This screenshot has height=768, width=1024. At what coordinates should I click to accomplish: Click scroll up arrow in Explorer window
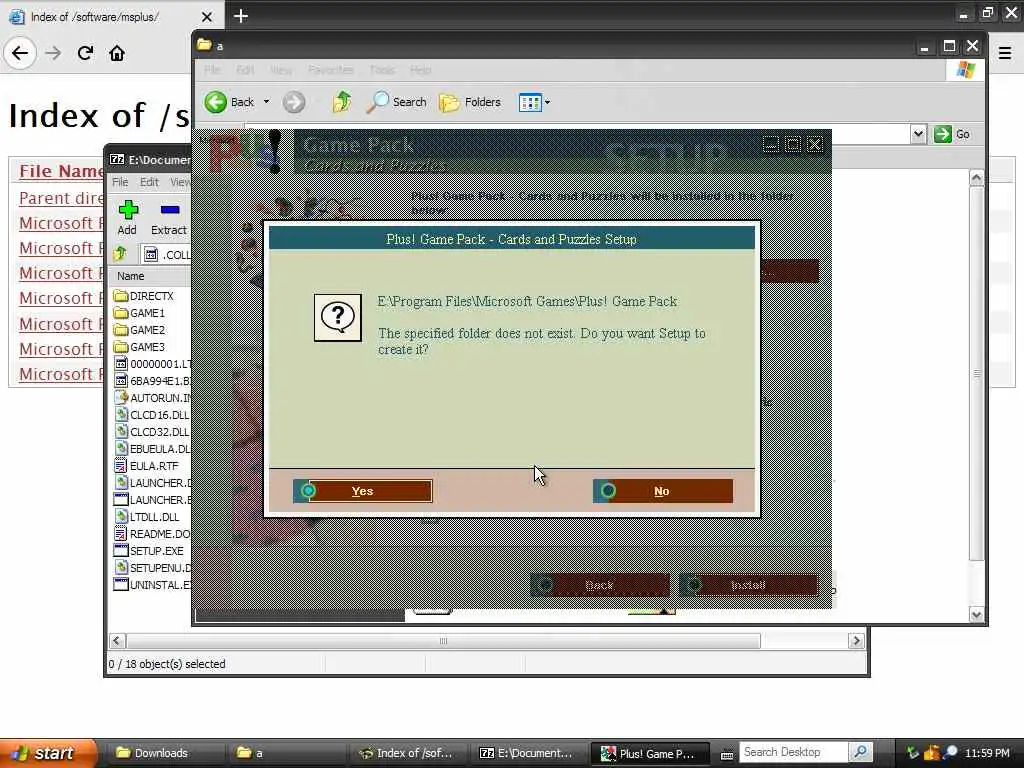coord(976,178)
